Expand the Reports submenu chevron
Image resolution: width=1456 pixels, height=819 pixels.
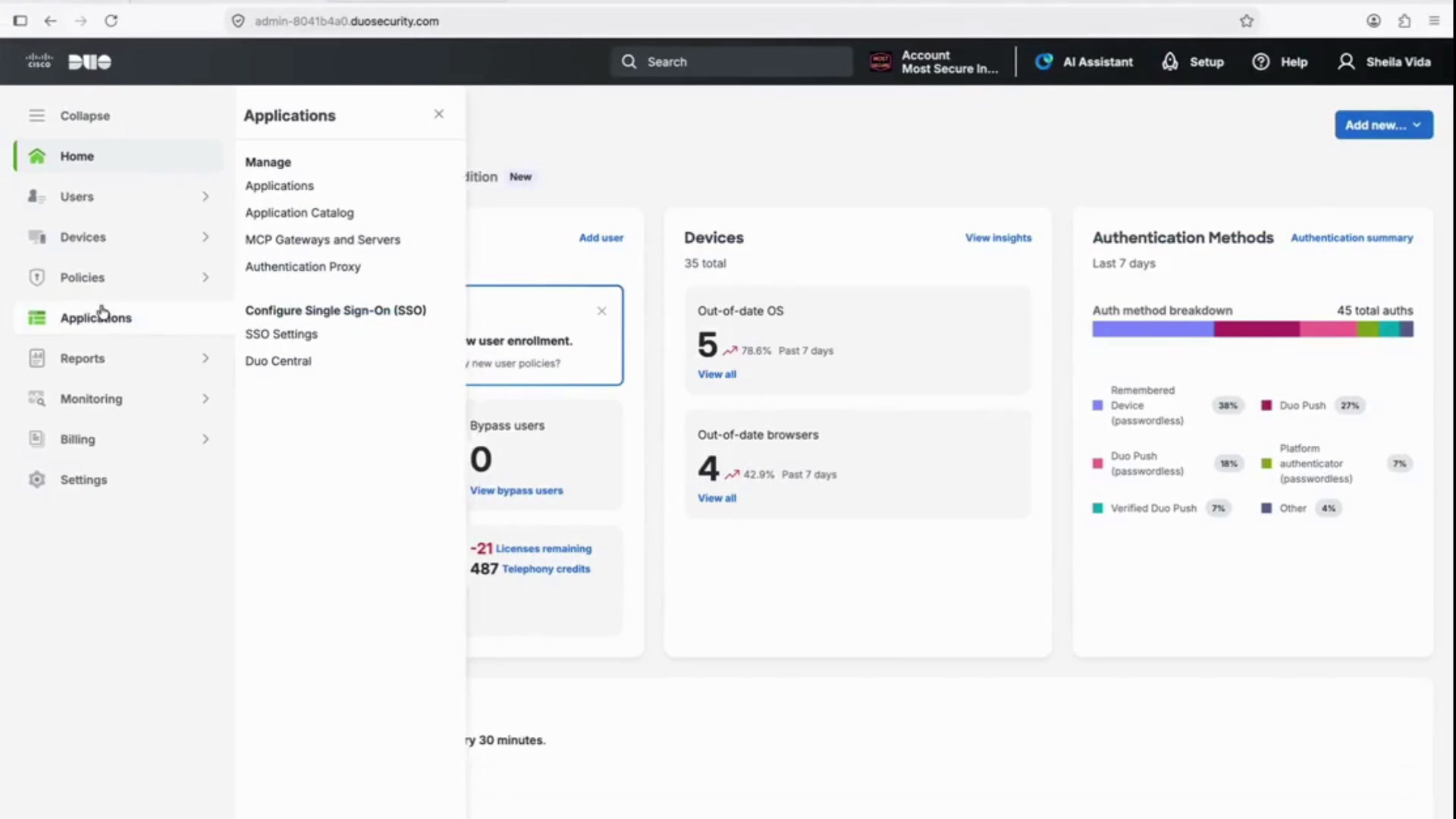pyautogui.click(x=206, y=358)
